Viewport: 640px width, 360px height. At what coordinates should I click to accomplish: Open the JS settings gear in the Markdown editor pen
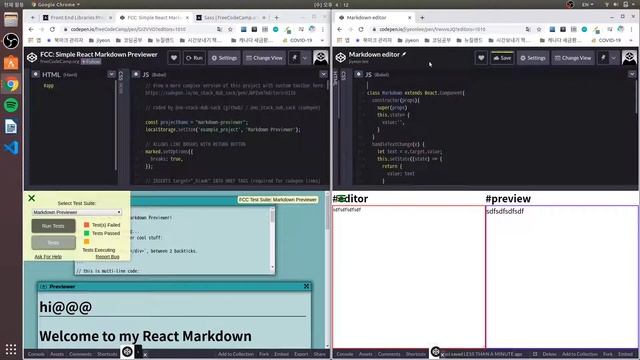[358, 74]
